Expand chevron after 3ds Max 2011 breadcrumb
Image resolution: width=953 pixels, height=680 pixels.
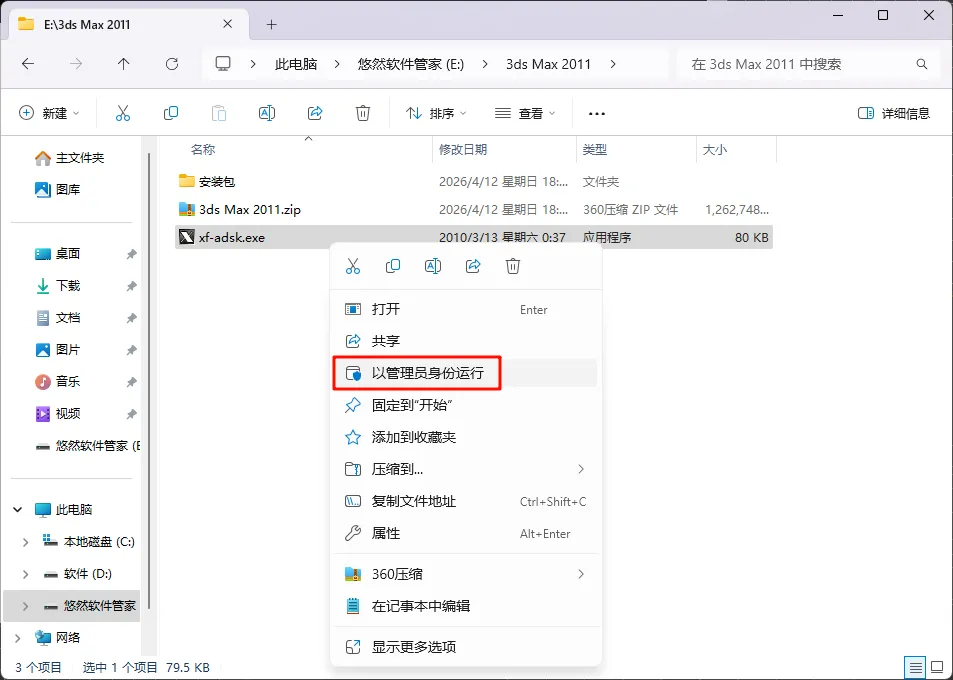(x=613, y=64)
